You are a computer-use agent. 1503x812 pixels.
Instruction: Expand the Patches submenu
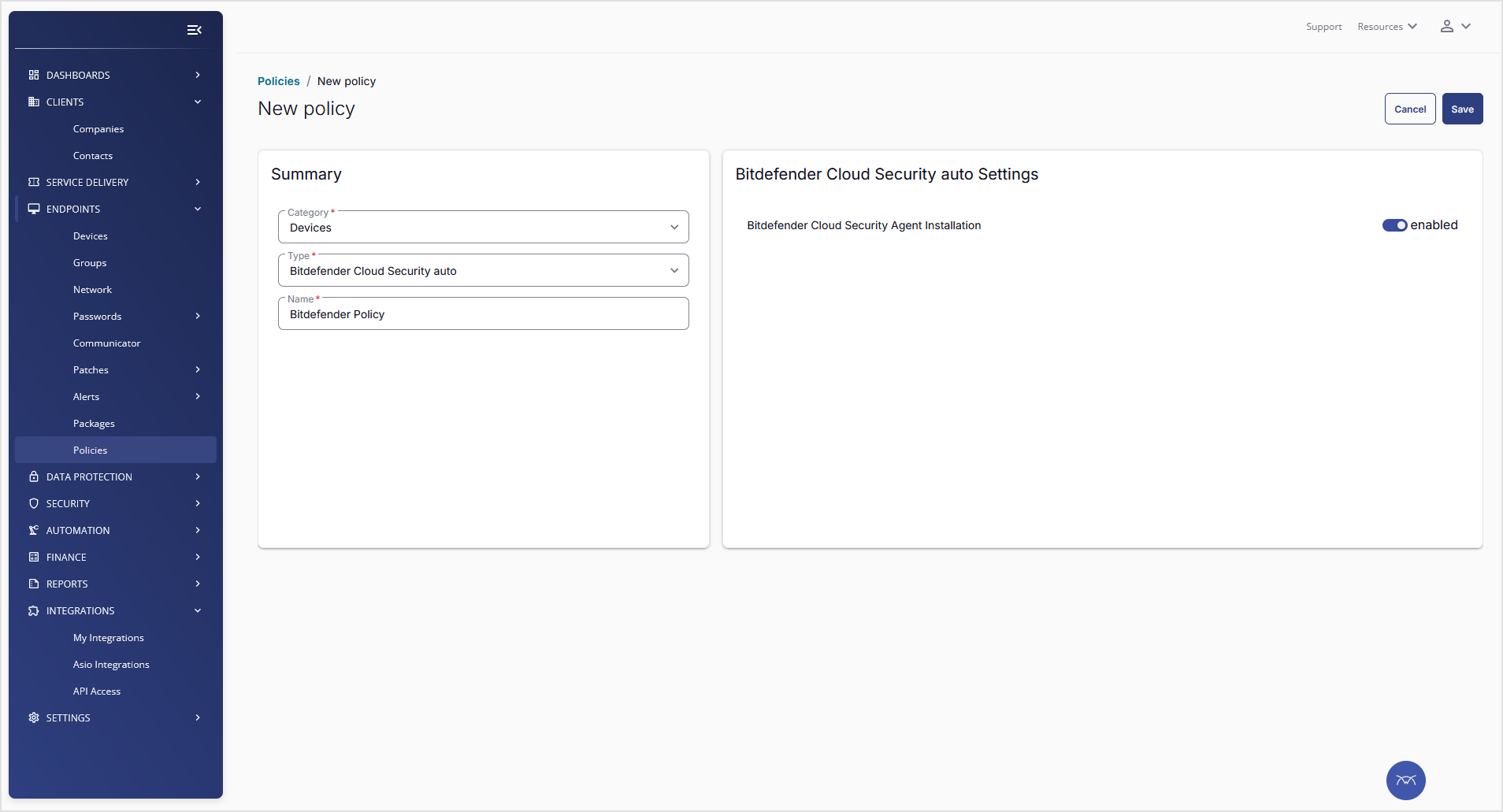tap(198, 370)
